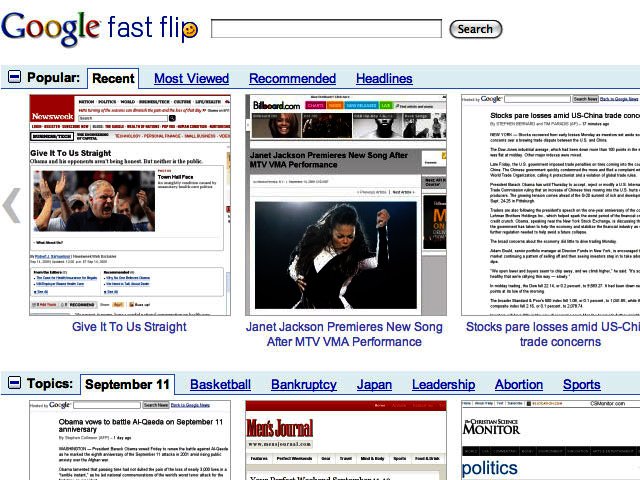Click in the search input field
The image size is (640, 480).
325,29
